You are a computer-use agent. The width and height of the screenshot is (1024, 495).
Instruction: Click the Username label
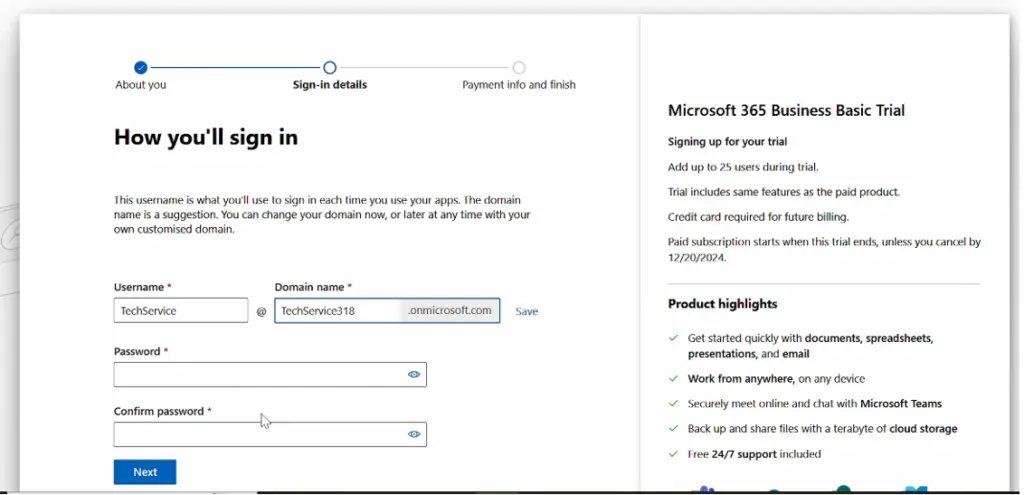pos(138,287)
